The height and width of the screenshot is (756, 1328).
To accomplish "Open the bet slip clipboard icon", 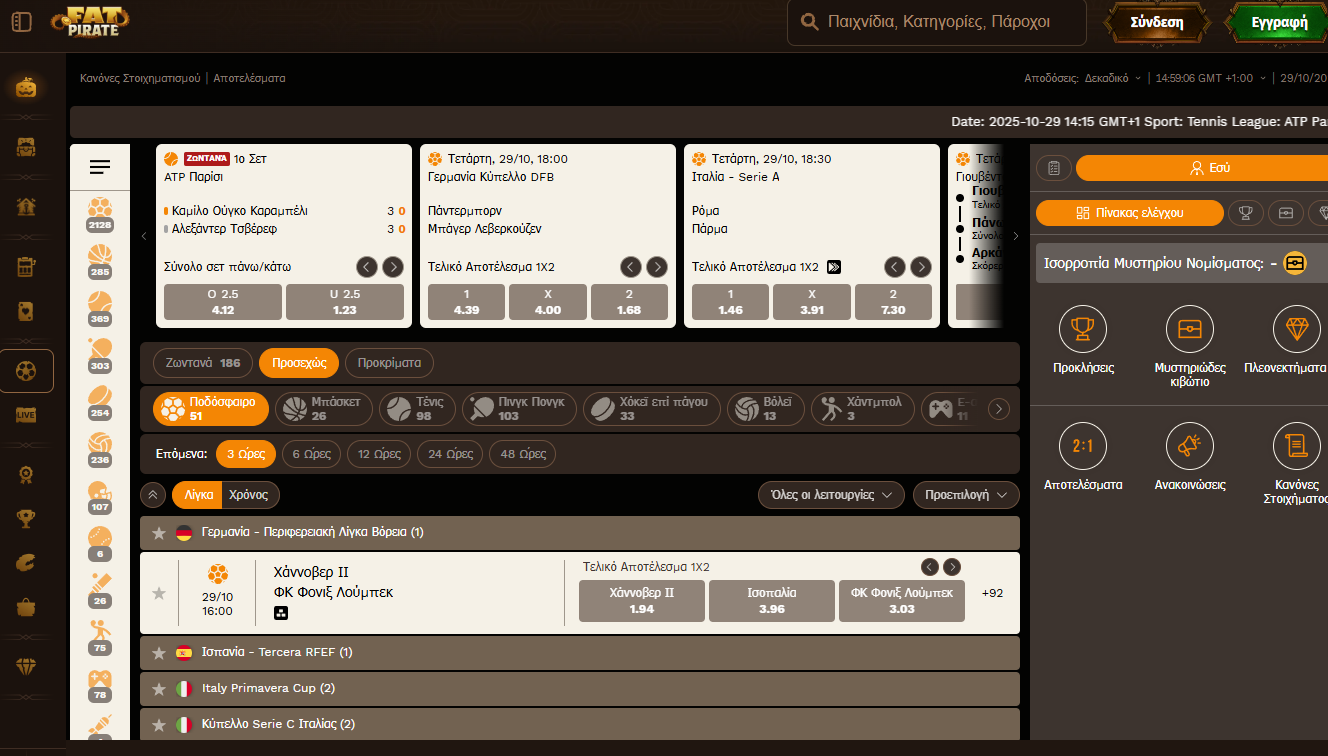I will point(1053,168).
